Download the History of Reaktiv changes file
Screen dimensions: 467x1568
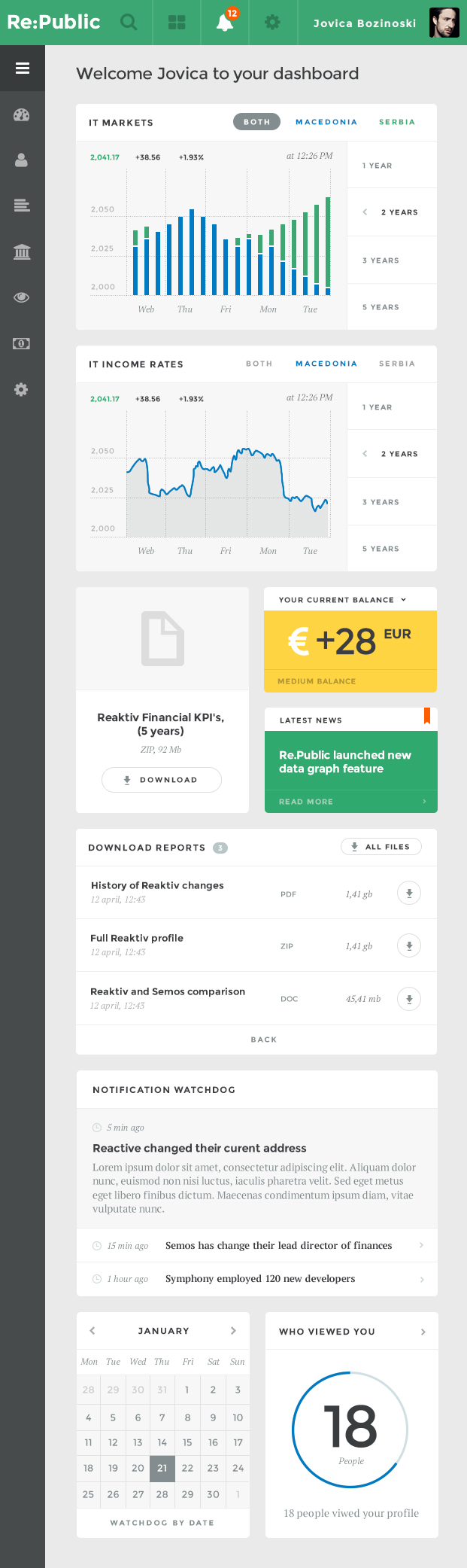[409, 894]
